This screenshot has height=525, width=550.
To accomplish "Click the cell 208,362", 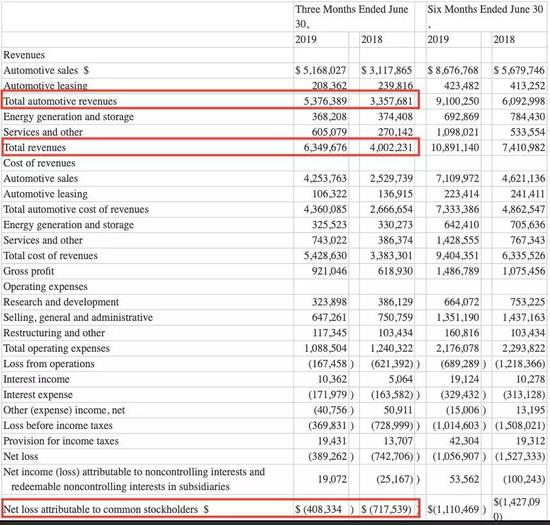I will pos(329,86).
